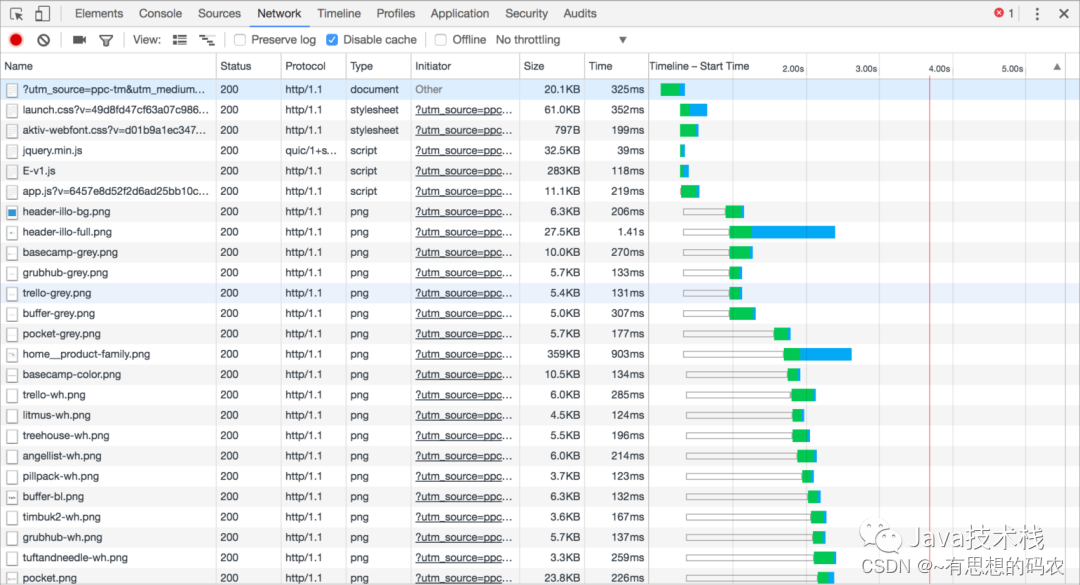Viewport: 1080px width, 585px height.
Task: Click waterfall bar of header-illo-full.png
Action: [782, 233]
